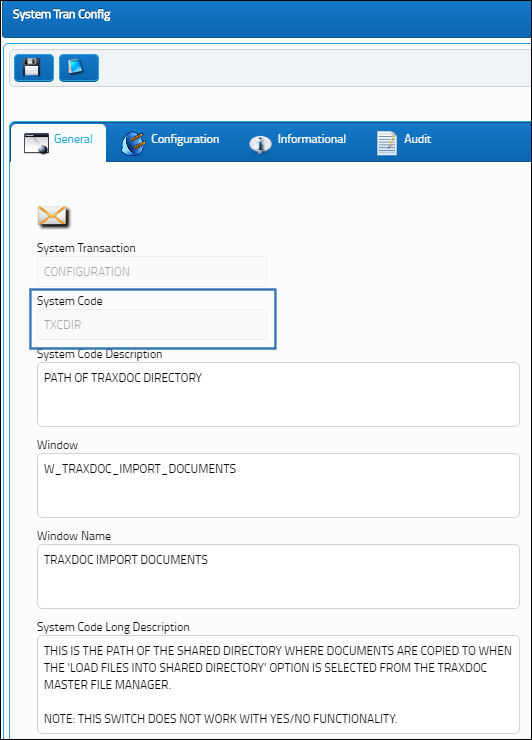Click the System Code Description text box
This screenshot has width=532, height=740.
pos(278,395)
